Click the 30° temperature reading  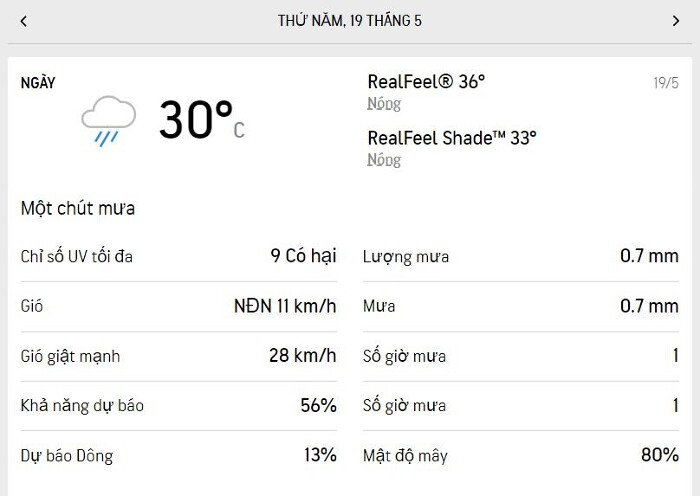[x=202, y=120]
